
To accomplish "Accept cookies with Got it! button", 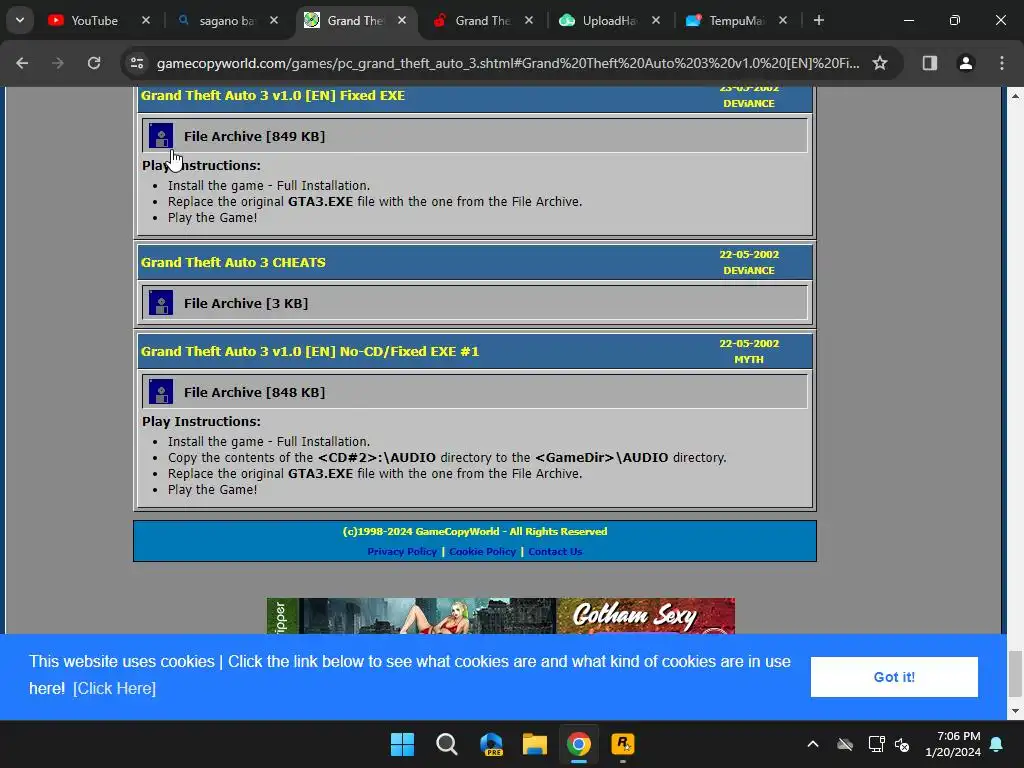I will coord(894,677).
